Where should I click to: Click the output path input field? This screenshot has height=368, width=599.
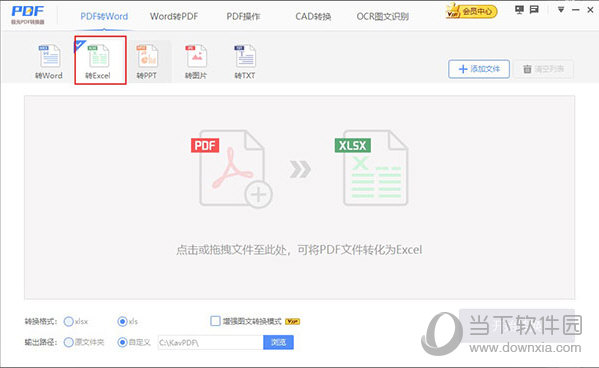pyautogui.click(x=210, y=342)
